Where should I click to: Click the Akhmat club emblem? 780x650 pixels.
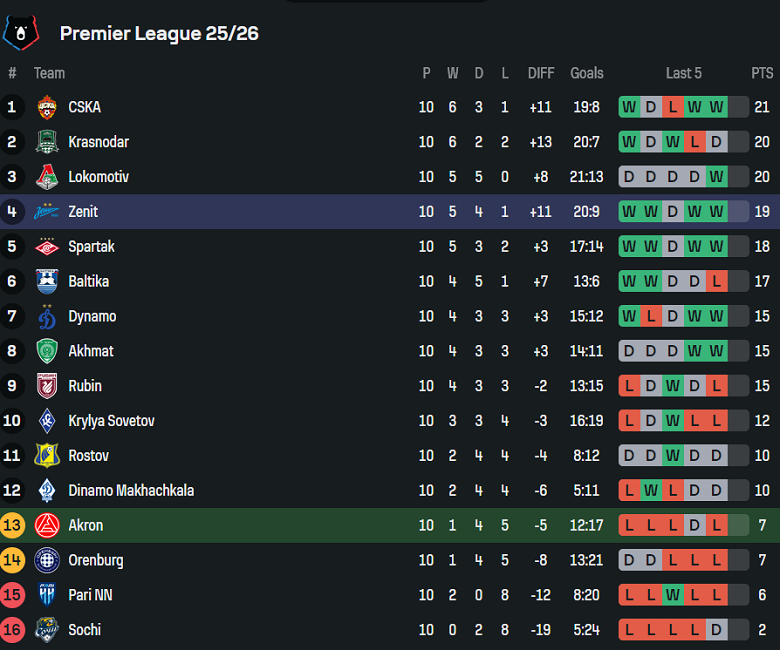tap(47, 351)
